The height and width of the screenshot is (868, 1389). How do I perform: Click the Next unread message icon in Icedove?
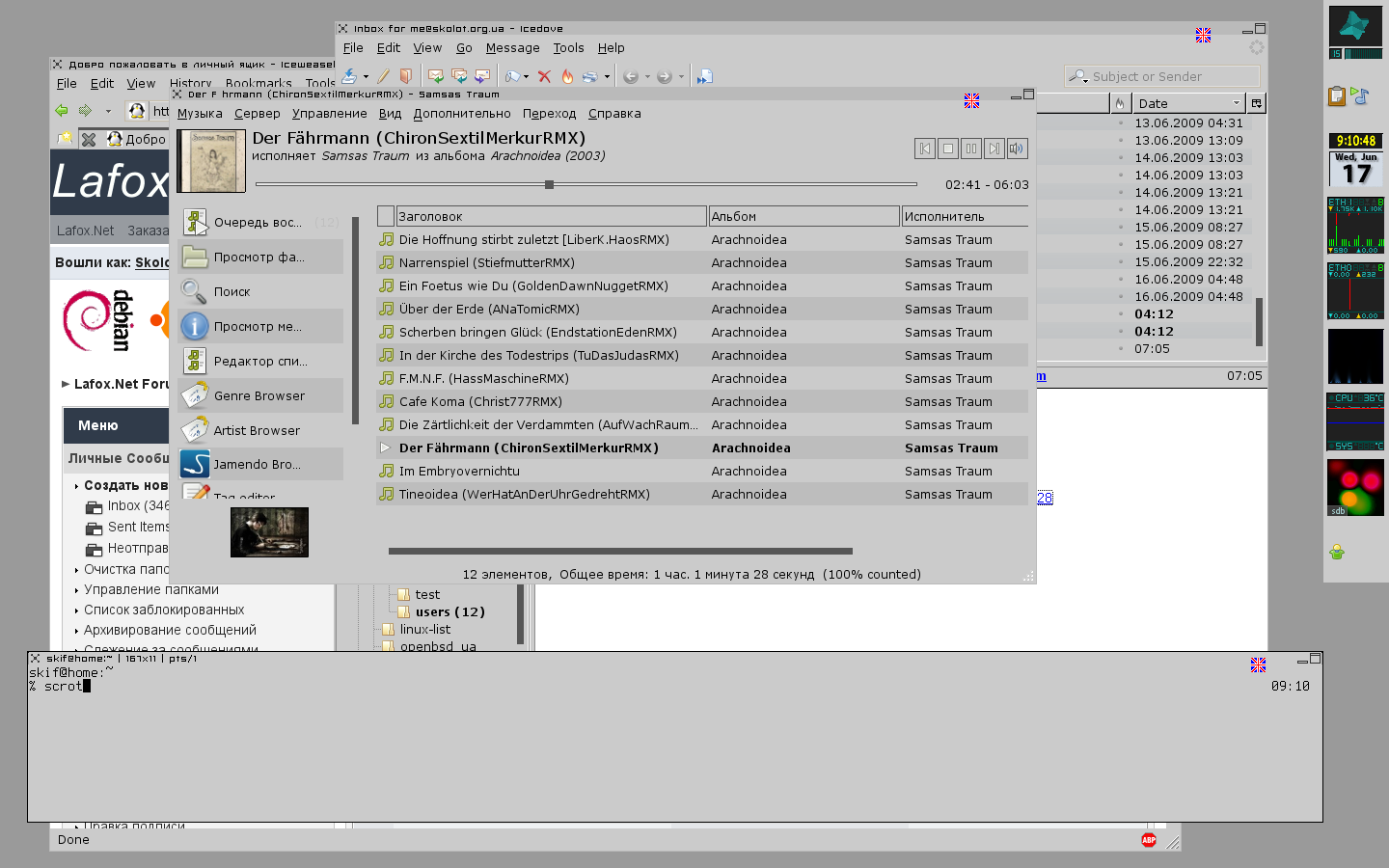[705, 76]
